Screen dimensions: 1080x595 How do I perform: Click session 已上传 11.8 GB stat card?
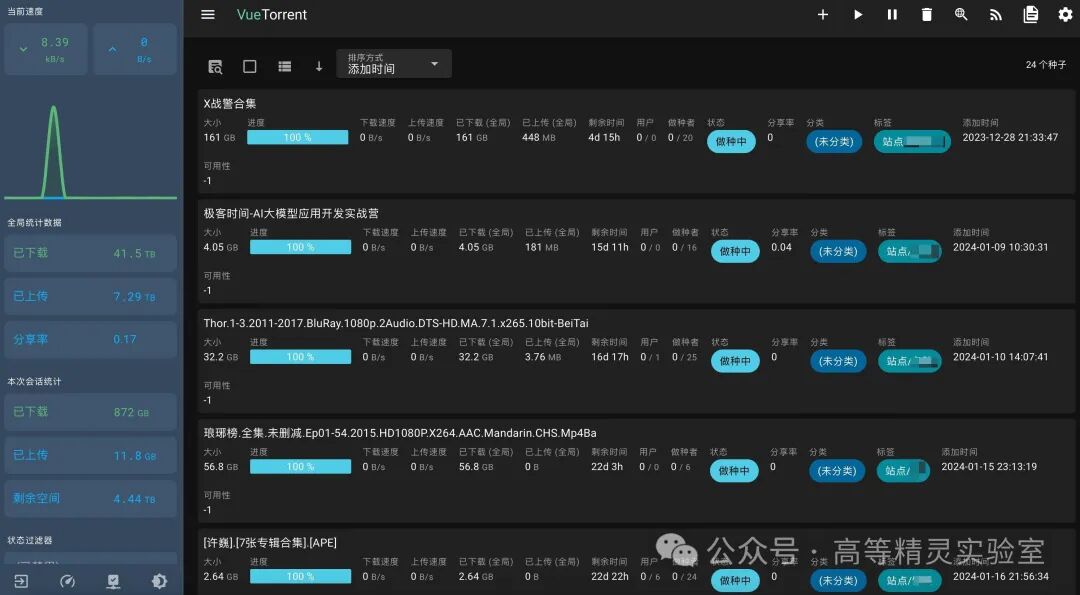tap(90, 455)
